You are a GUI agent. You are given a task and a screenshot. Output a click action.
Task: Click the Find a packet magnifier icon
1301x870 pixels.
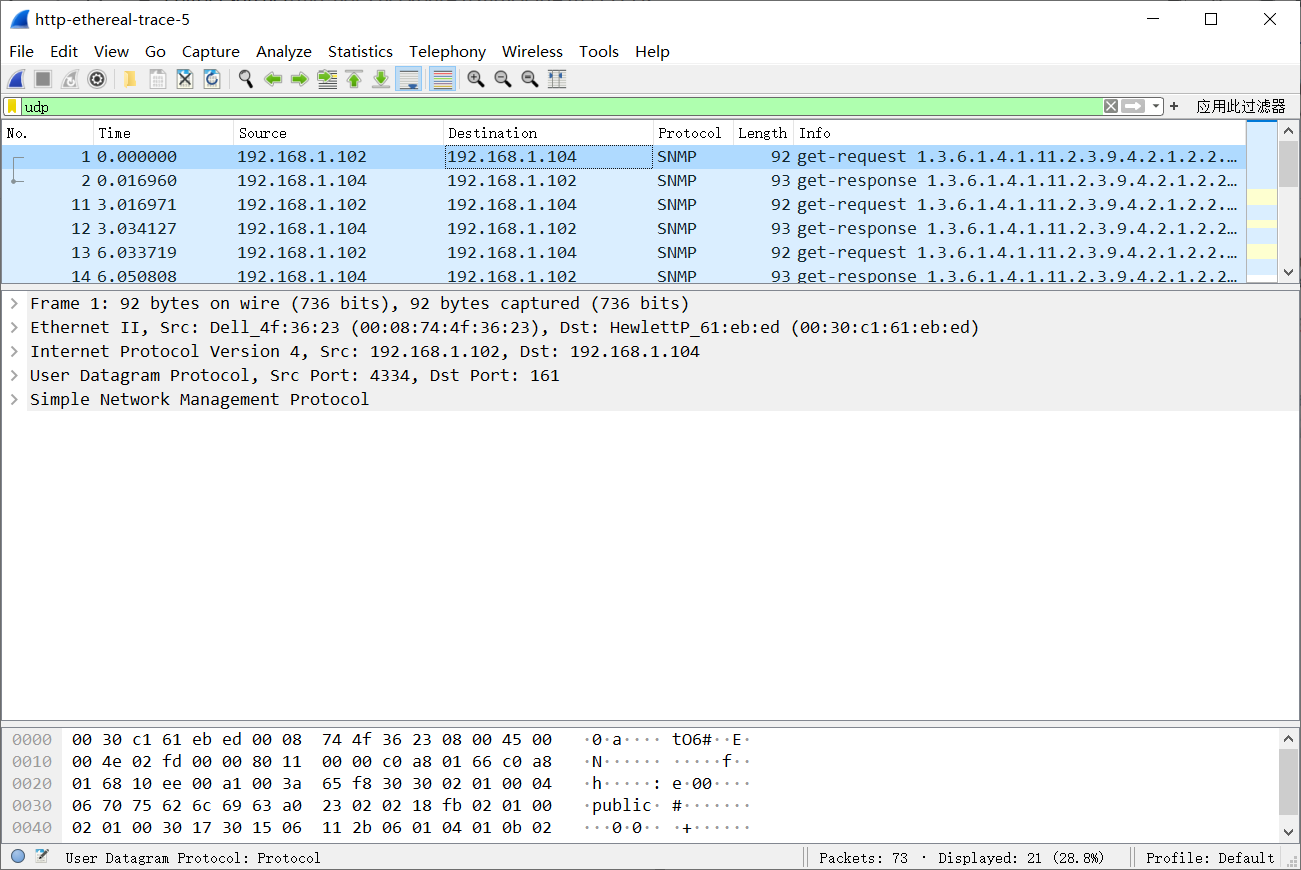click(245, 79)
